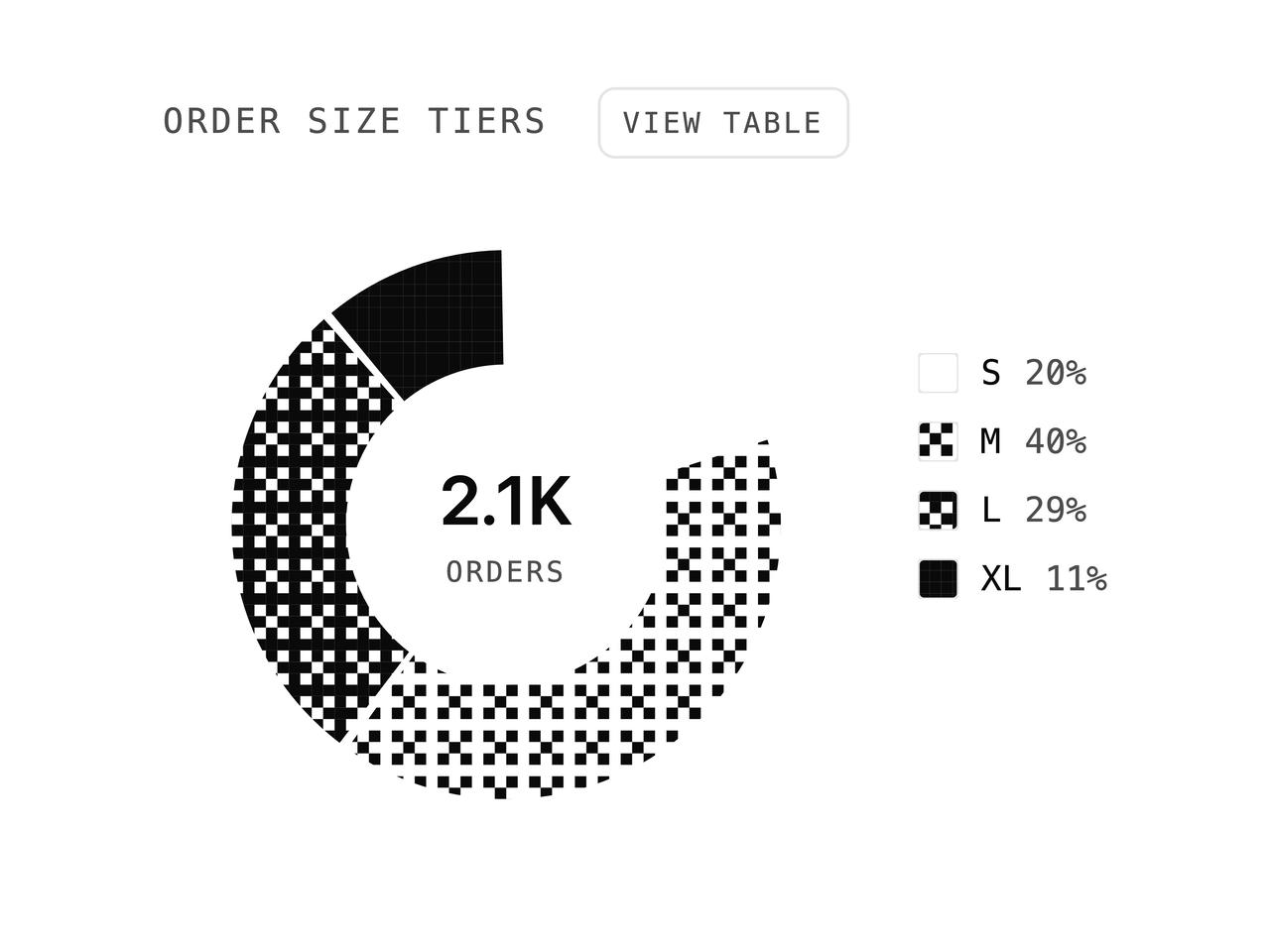Click the white S legend swatch
This screenshot has height=952, width=1270.
(938, 373)
